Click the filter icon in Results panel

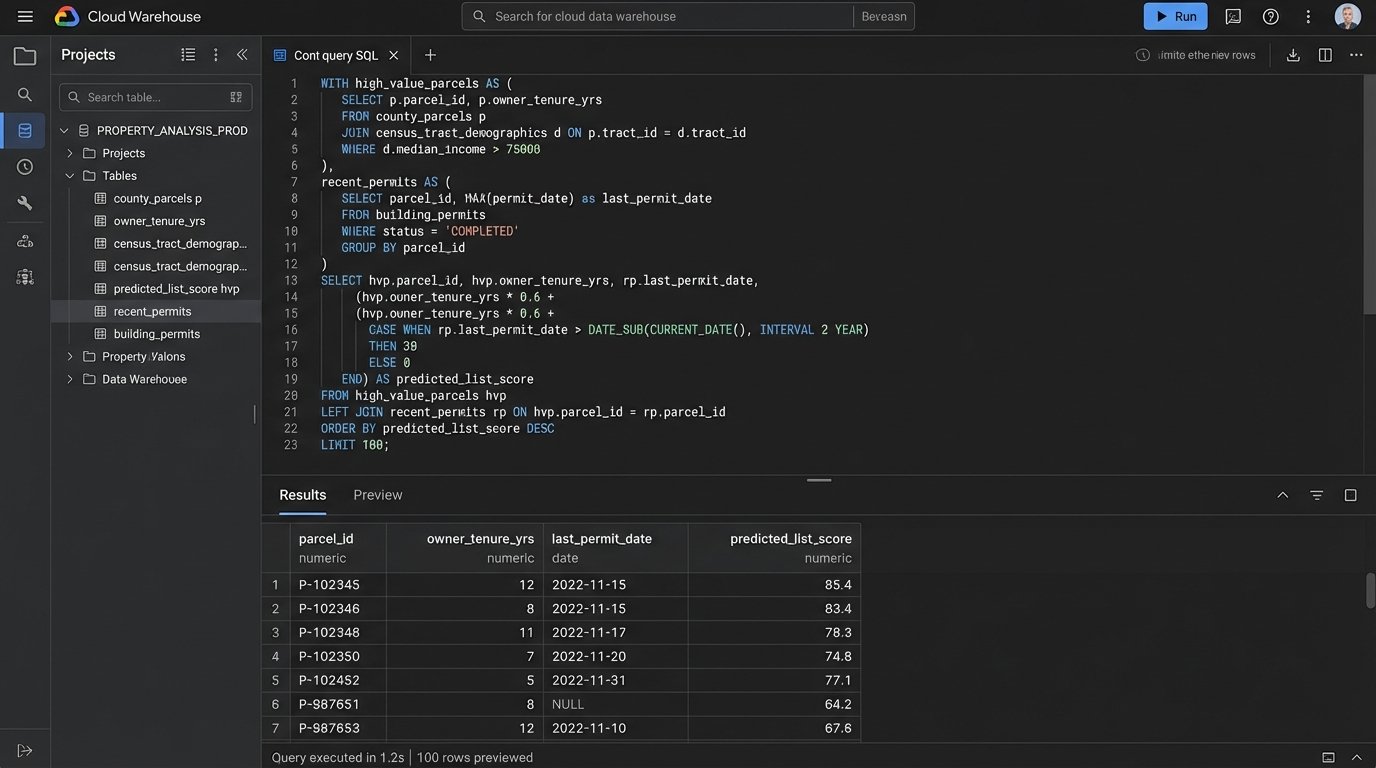coord(1317,495)
